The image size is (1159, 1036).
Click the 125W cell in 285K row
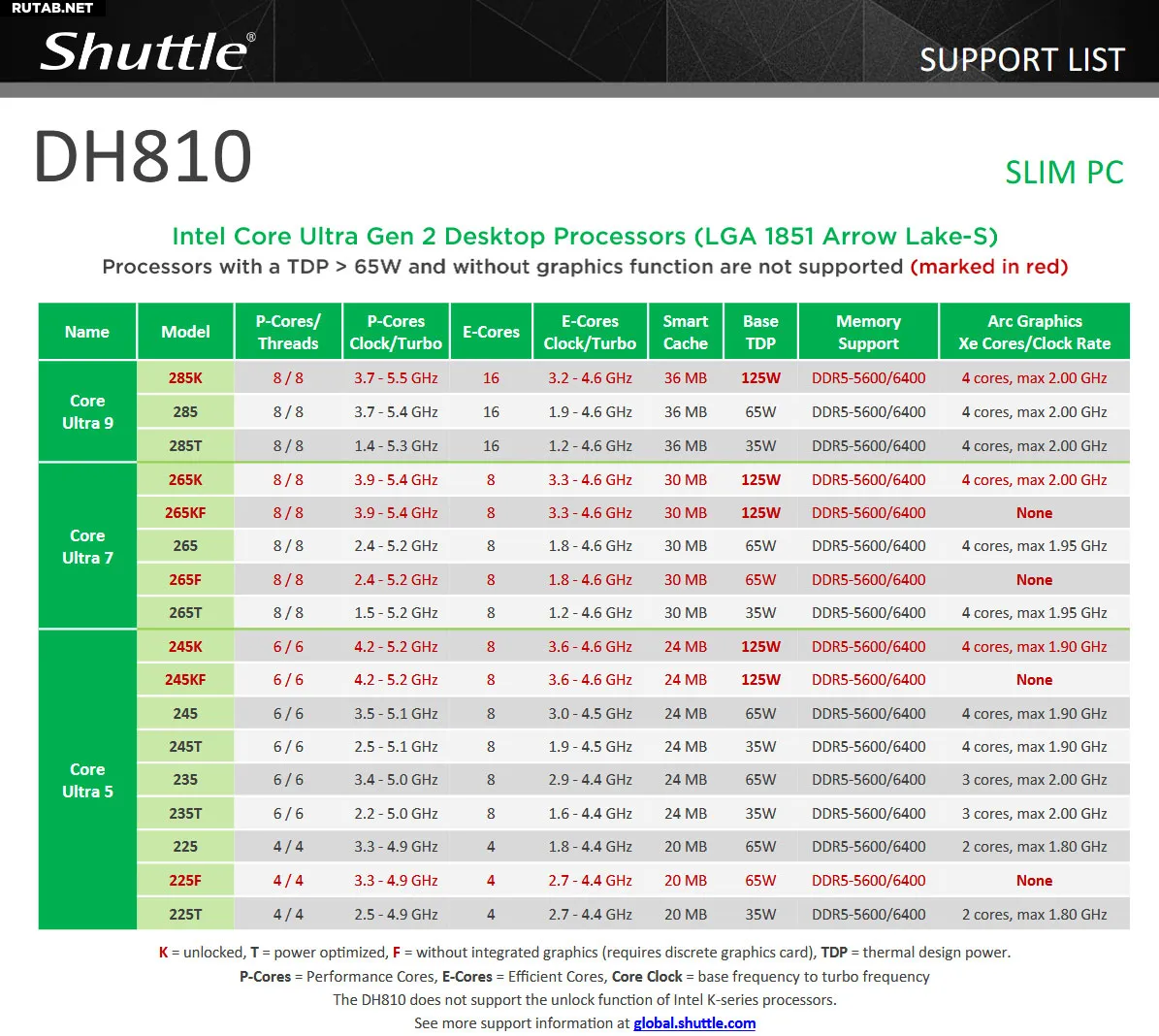coord(760,378)
